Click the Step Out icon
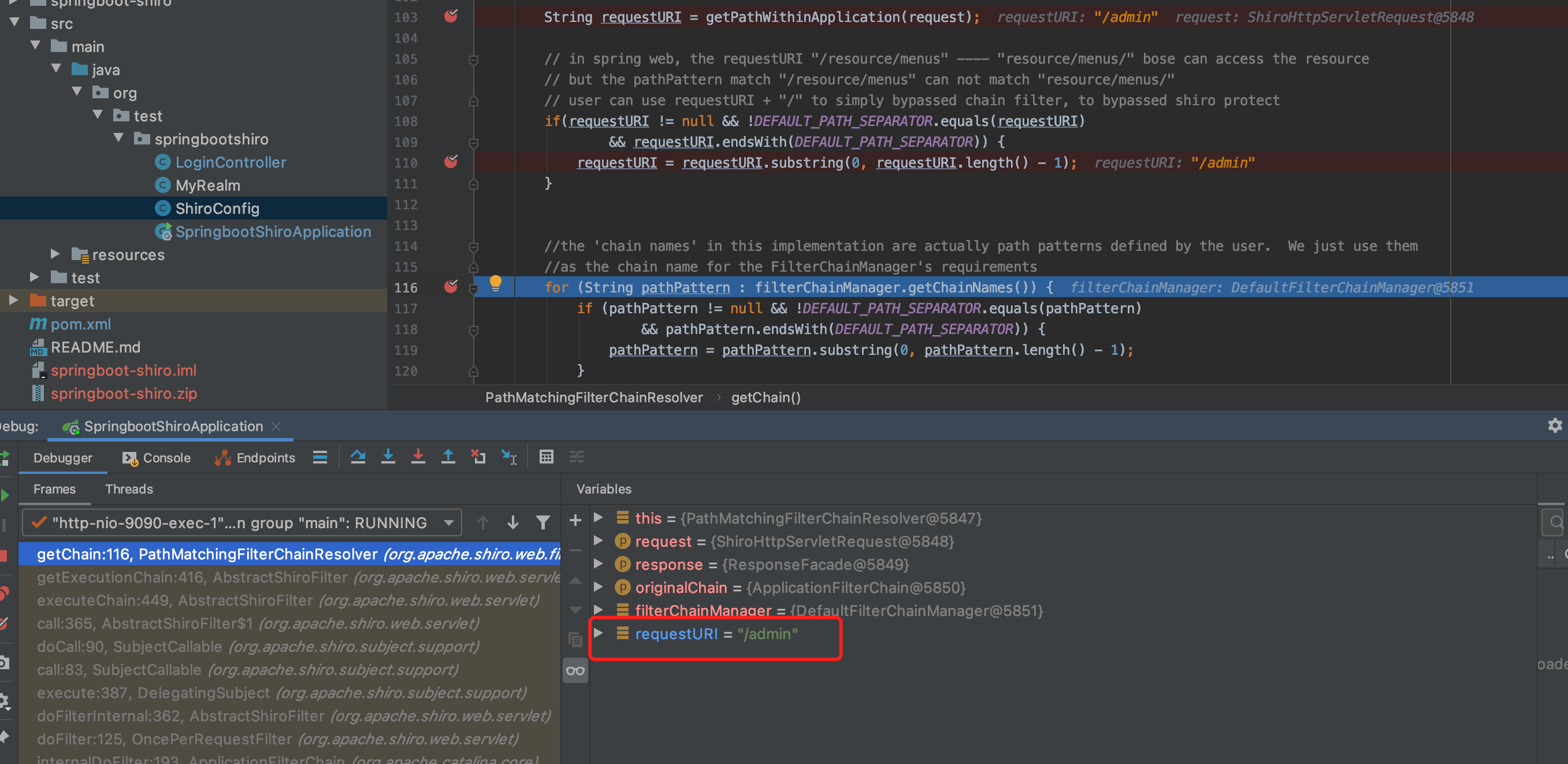The image size is (1568, 764). [448, 457]
